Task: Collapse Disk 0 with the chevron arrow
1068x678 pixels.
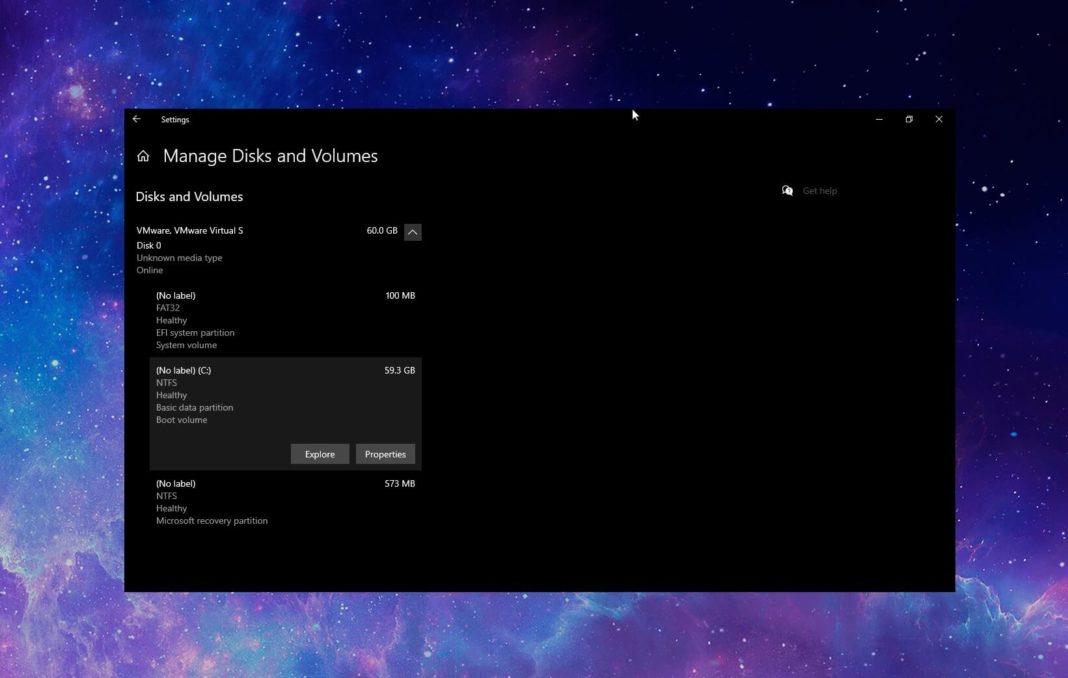Action: point(413,231)
